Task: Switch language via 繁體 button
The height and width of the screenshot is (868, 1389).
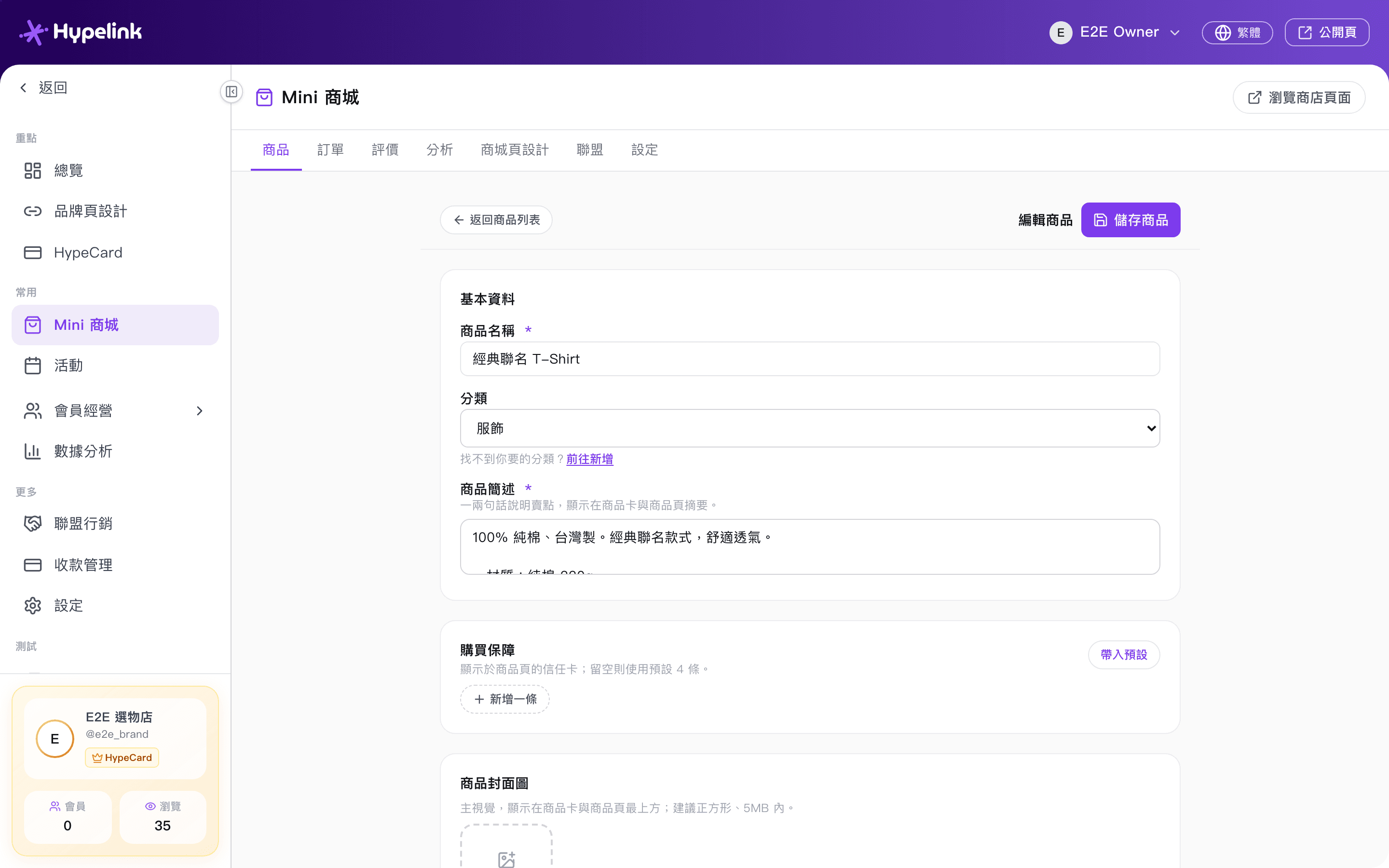Action: (x=1238, y=32)
